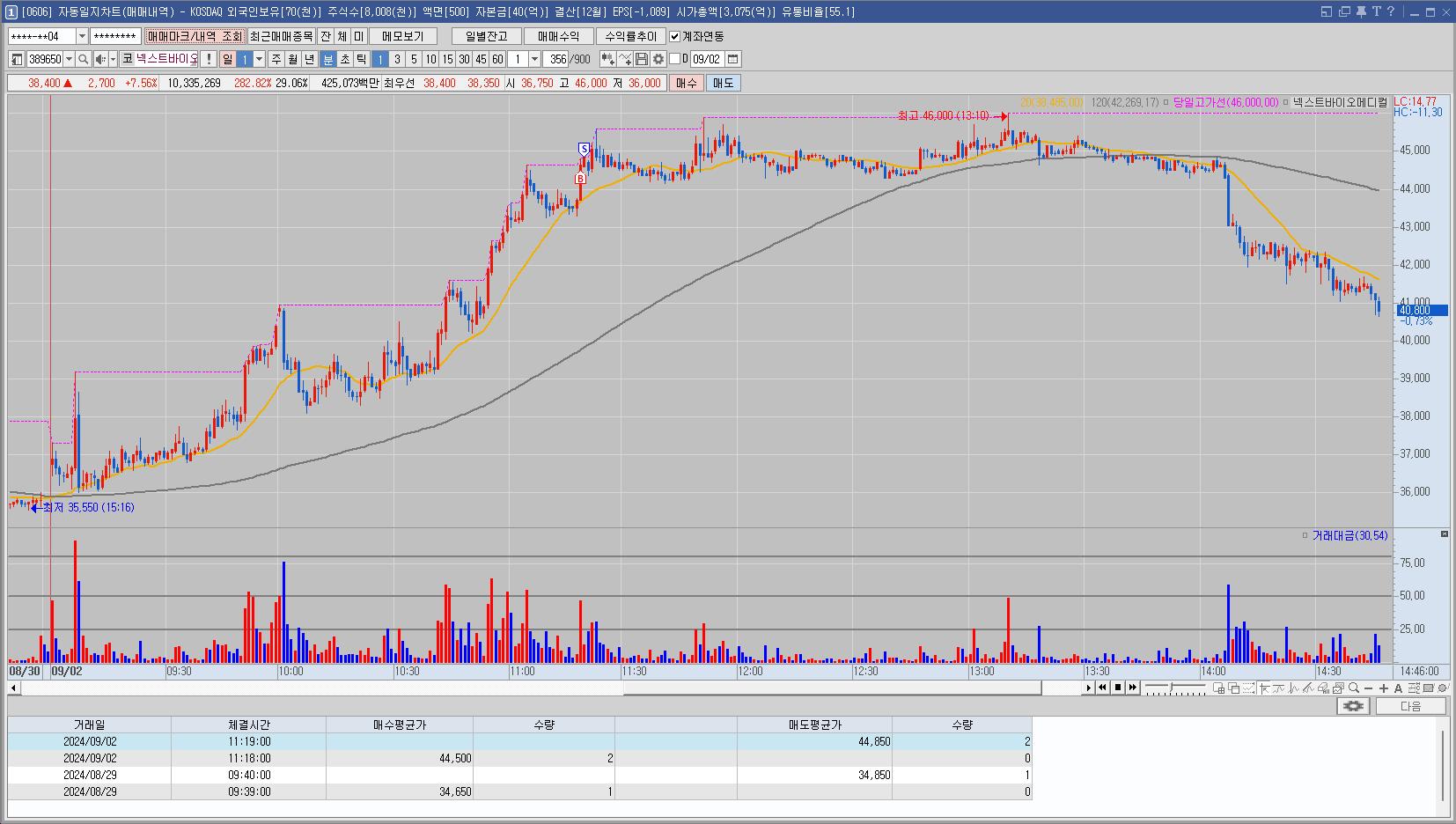Select the 초 second period toggle
The width and height of the screenshot is (1456, 824).
[x=344, y=59]
